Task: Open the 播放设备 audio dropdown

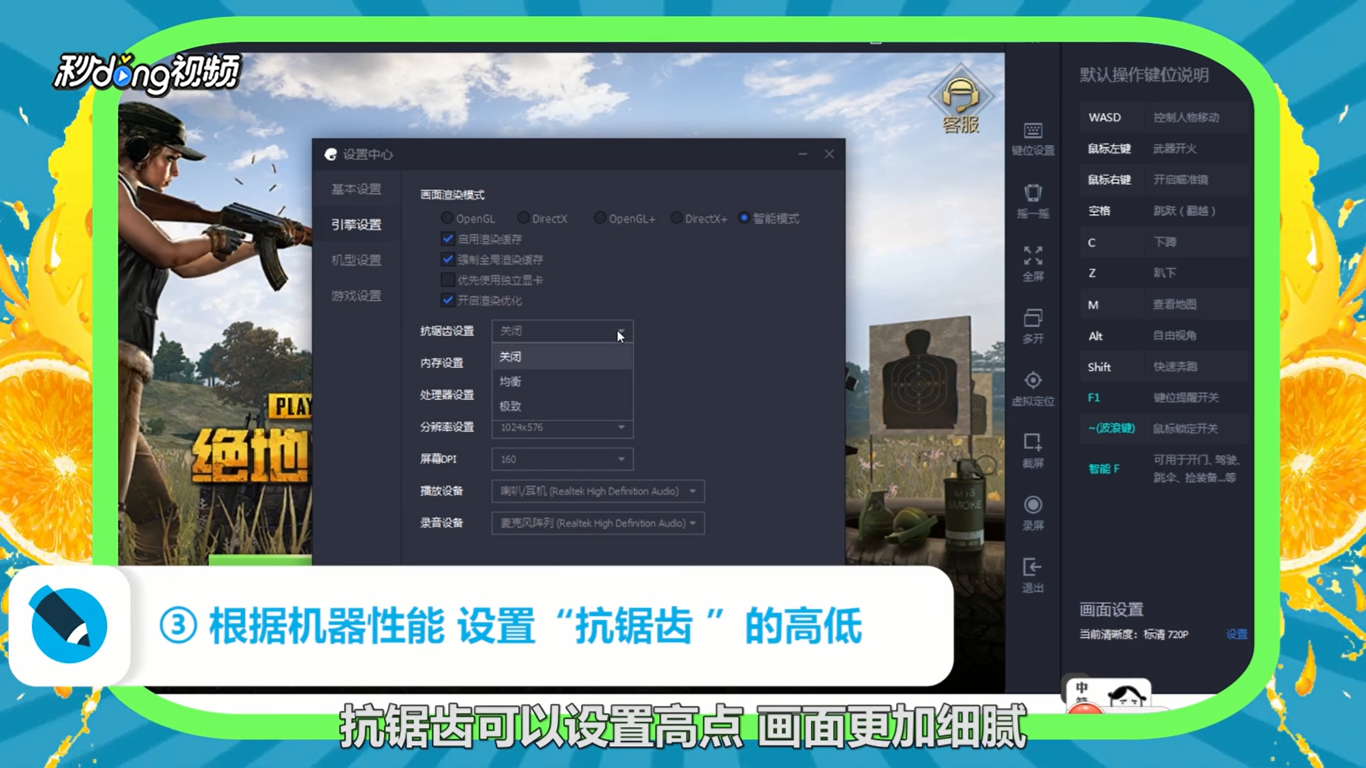Action: (598, 491)
